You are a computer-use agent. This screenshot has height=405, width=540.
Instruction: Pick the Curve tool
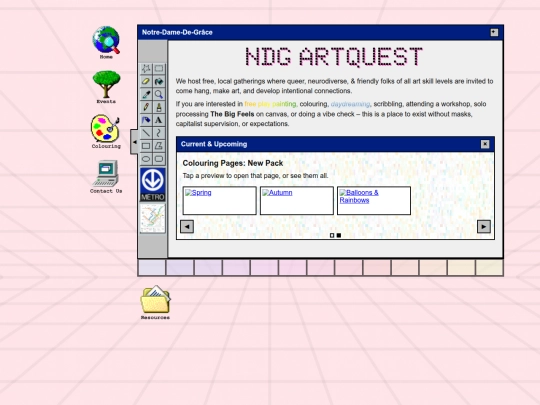point(159,133)
